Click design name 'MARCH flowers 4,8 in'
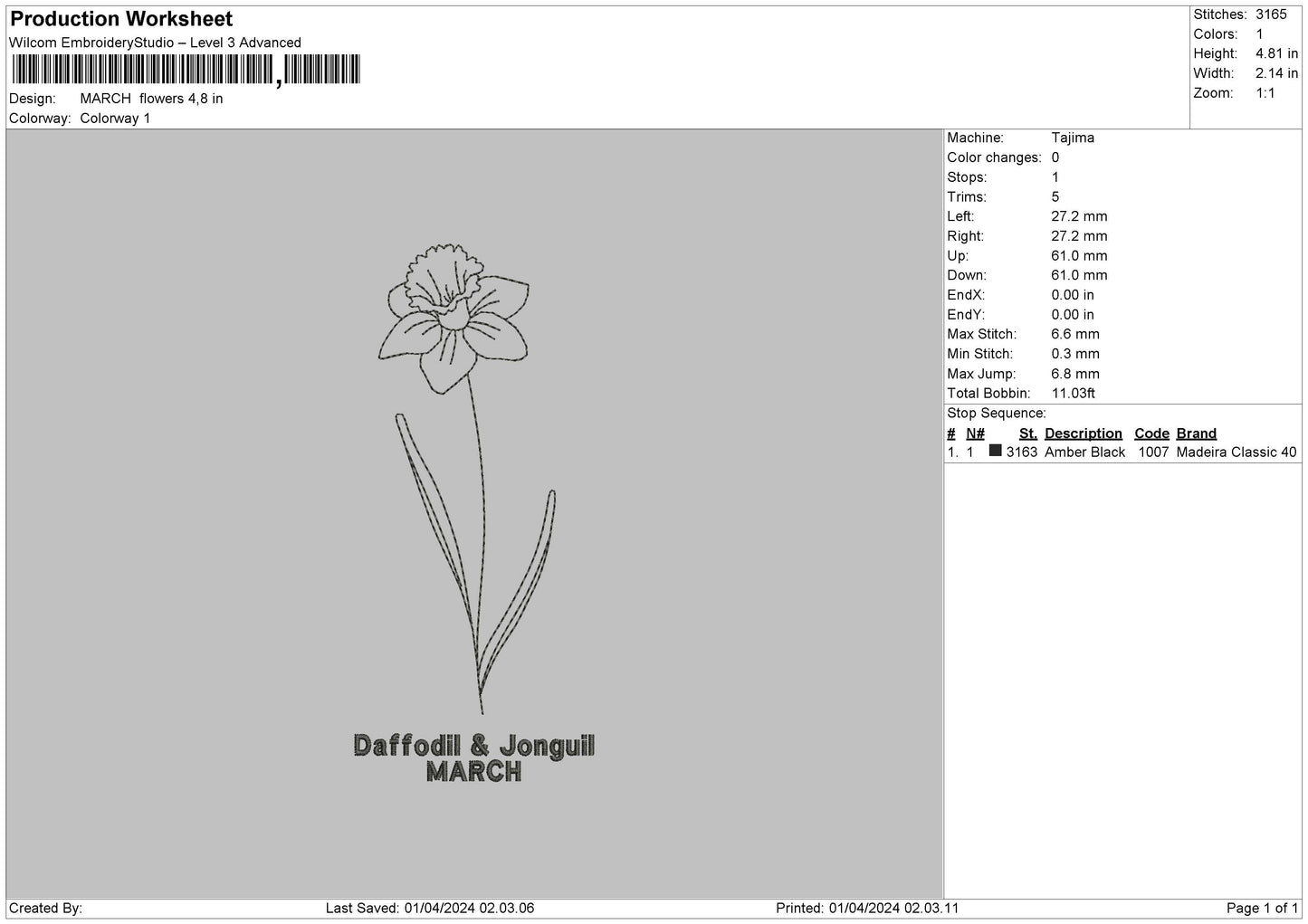 pyautogui.click(x=151, y=99)
